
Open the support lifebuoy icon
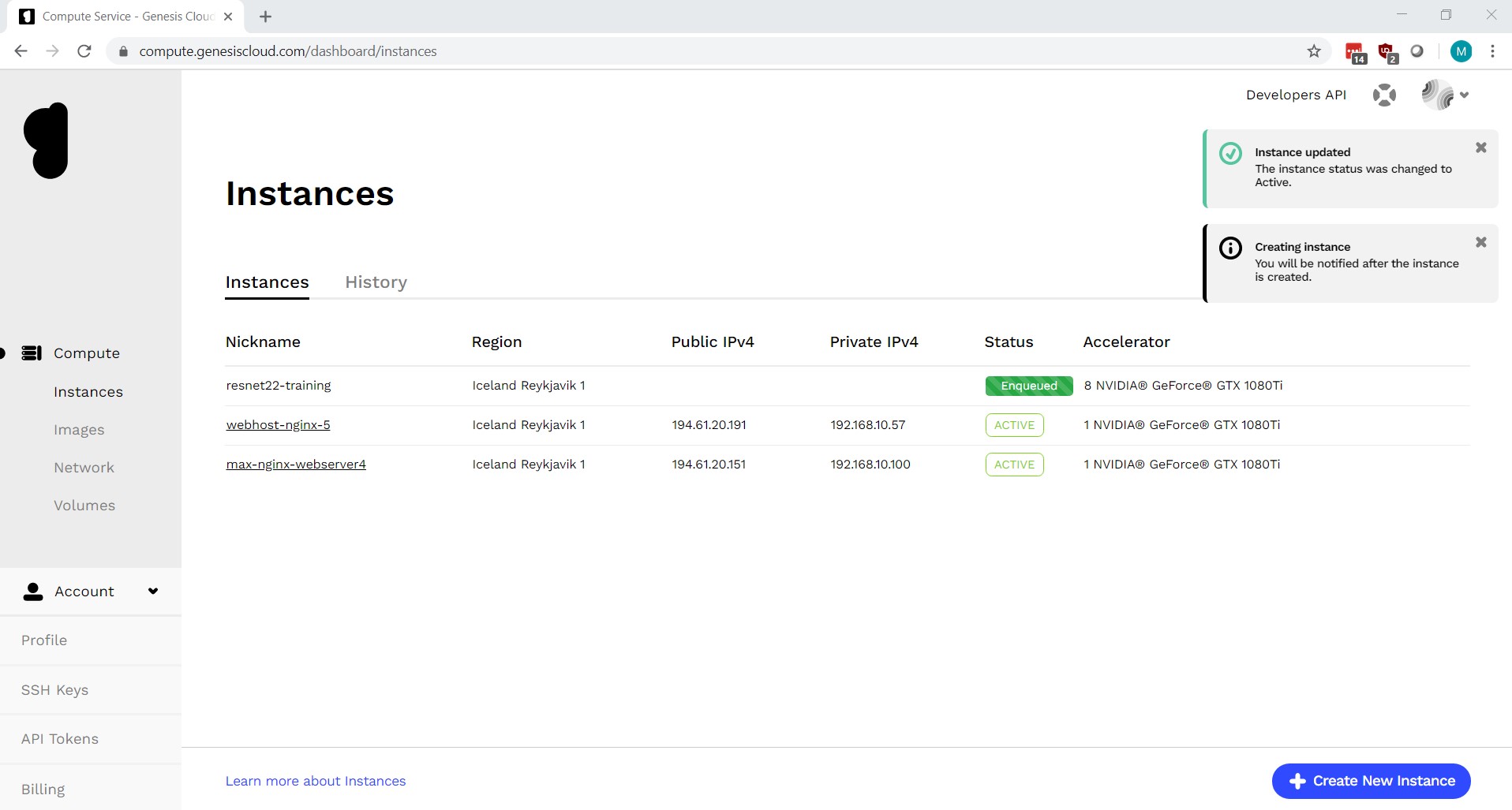tap(1384, 95)
